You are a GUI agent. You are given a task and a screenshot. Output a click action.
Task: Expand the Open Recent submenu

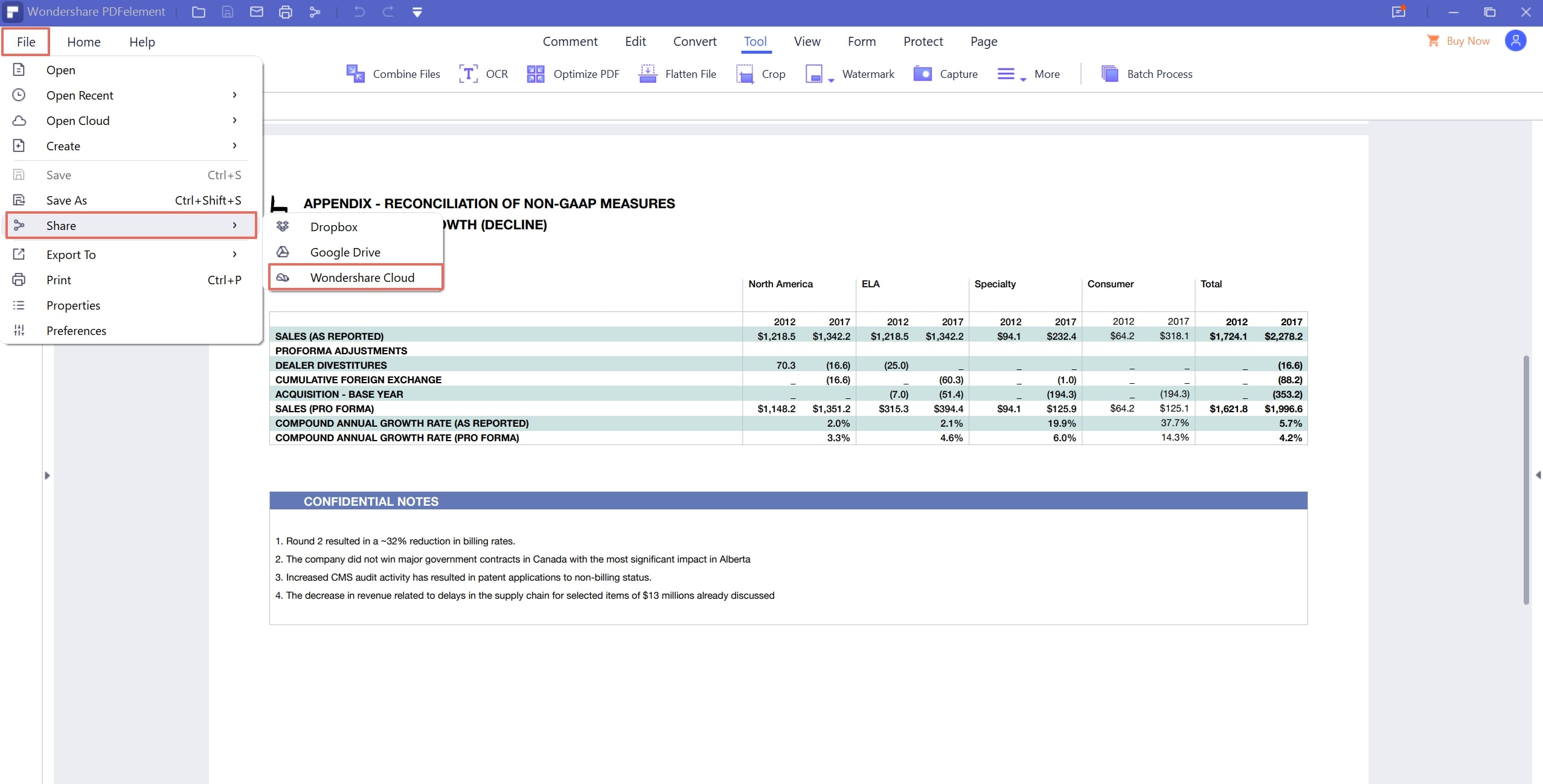point(234,95)
